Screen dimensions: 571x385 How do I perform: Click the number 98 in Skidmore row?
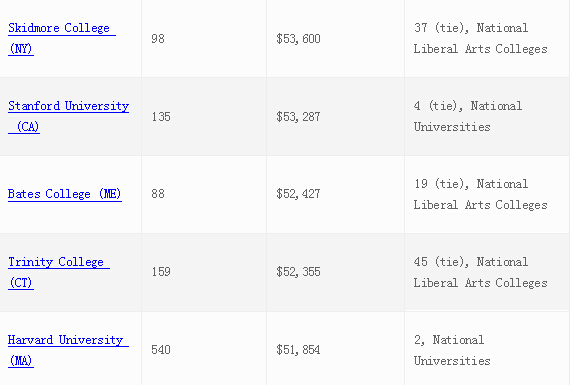[x=158, y=39]
